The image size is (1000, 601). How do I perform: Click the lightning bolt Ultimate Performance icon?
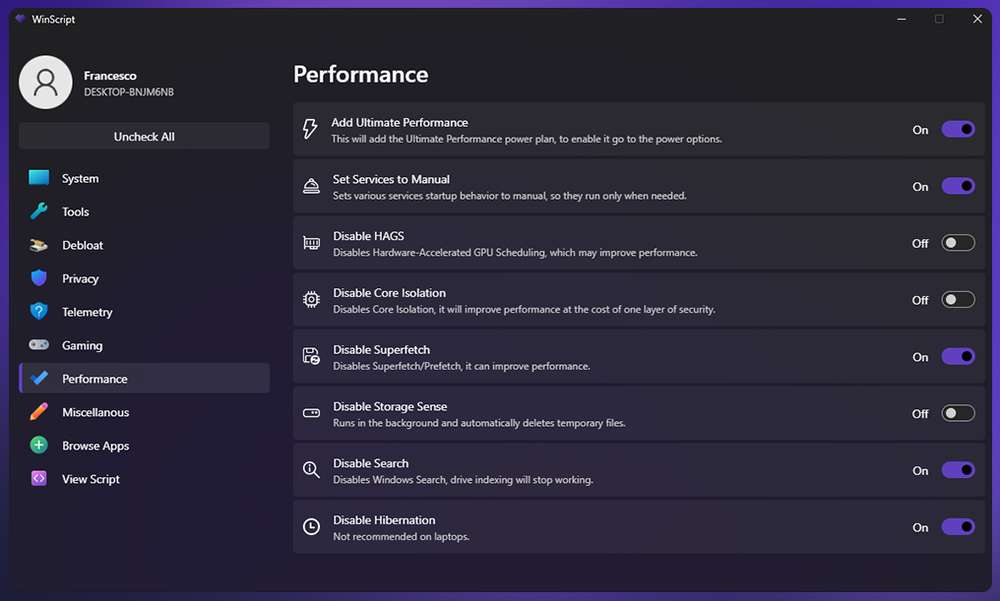click(310, 129)
